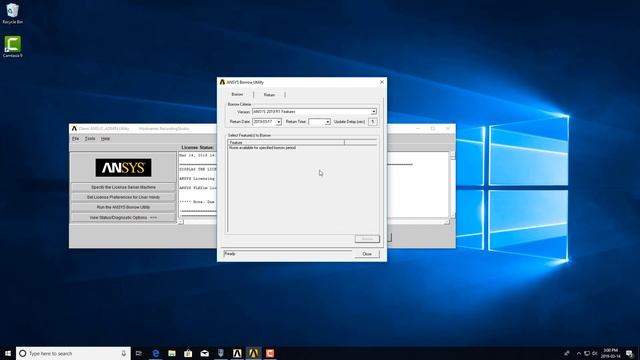Show hidden system tray icons
Image resolution: width=640 pixels, height=360 pixels.
(x=578, y=353)
